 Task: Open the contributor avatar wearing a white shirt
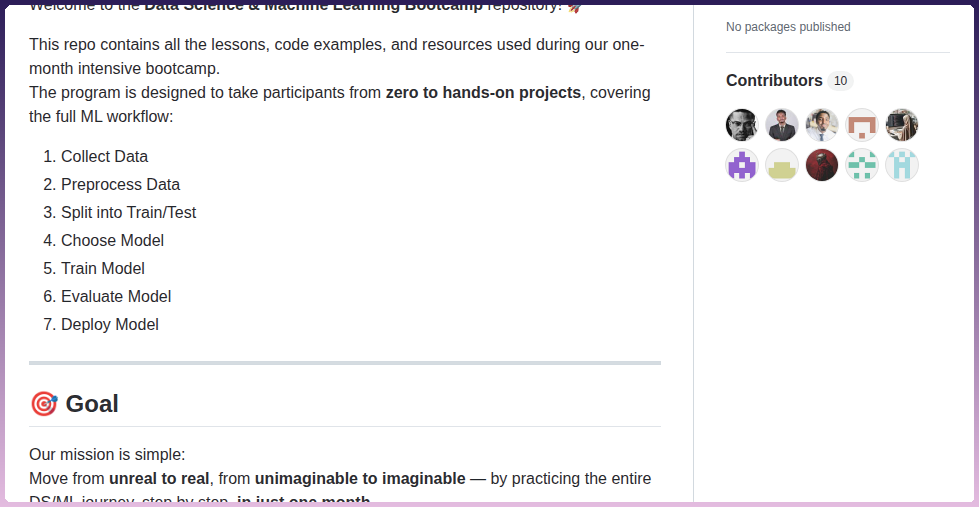[x=822, y=125]
